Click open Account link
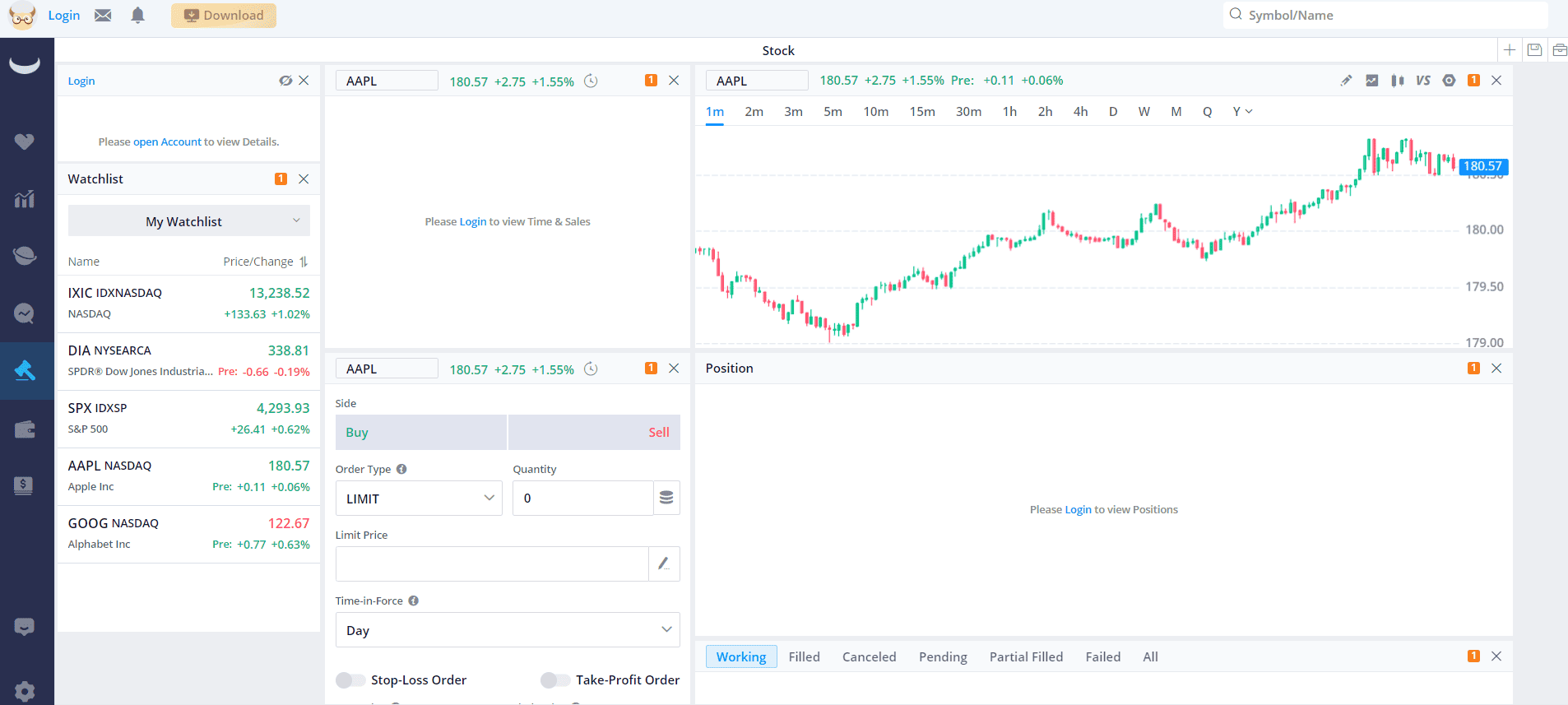 click(x=167, y=141)
